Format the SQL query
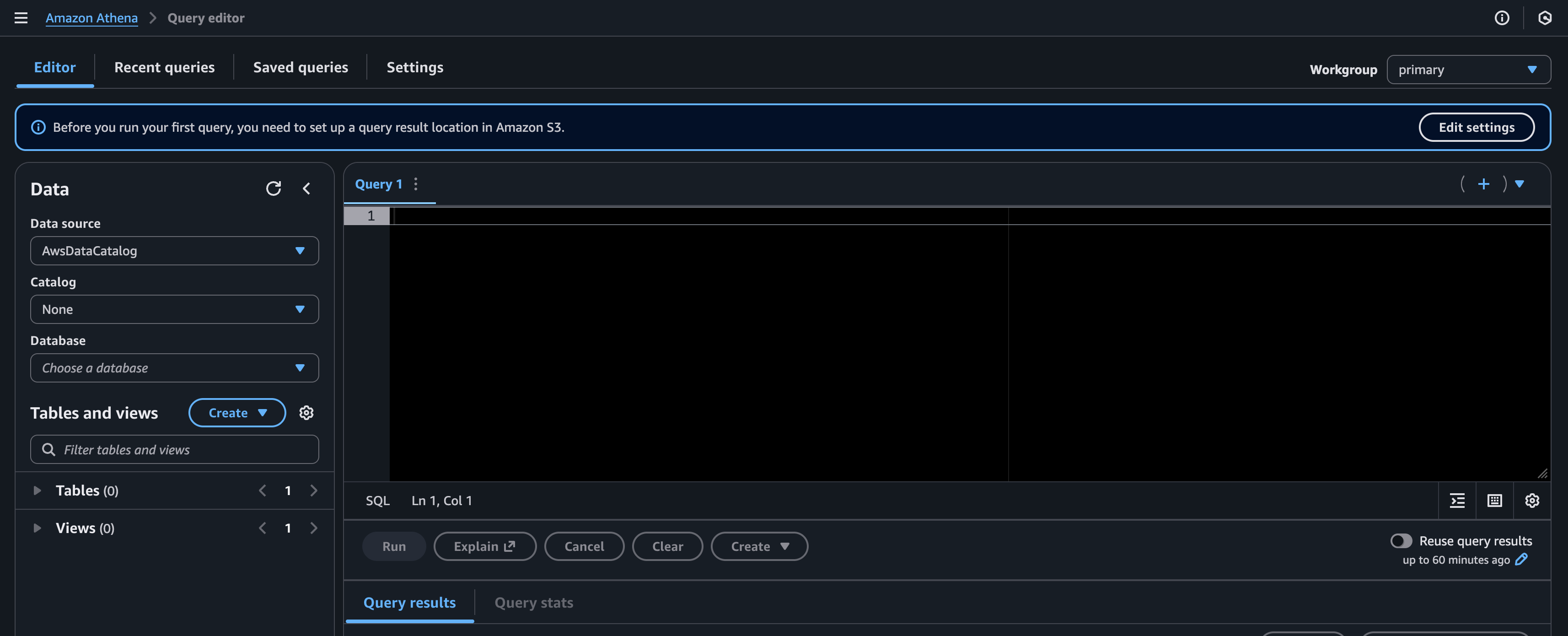Image resolution: width=1568 pixels, height=636 pixels. click(1458, 500)
